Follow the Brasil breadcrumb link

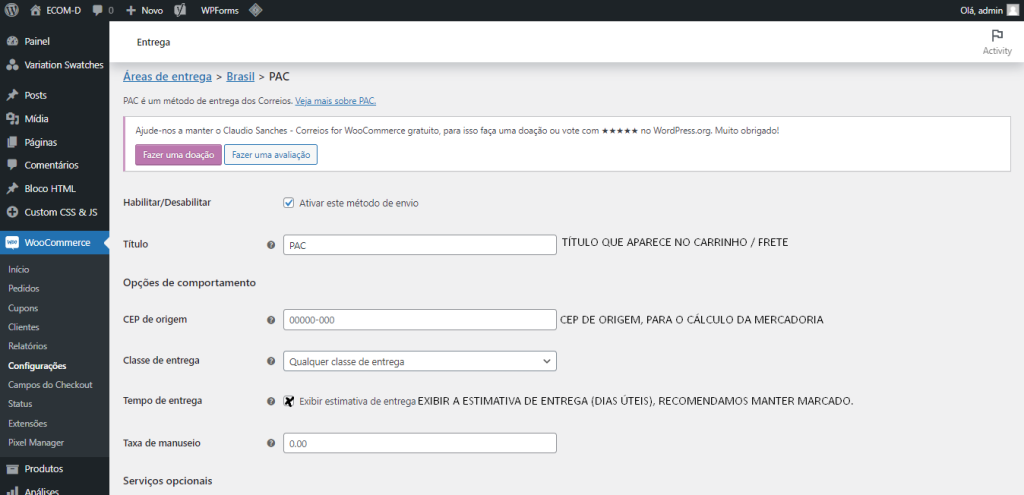240,76
